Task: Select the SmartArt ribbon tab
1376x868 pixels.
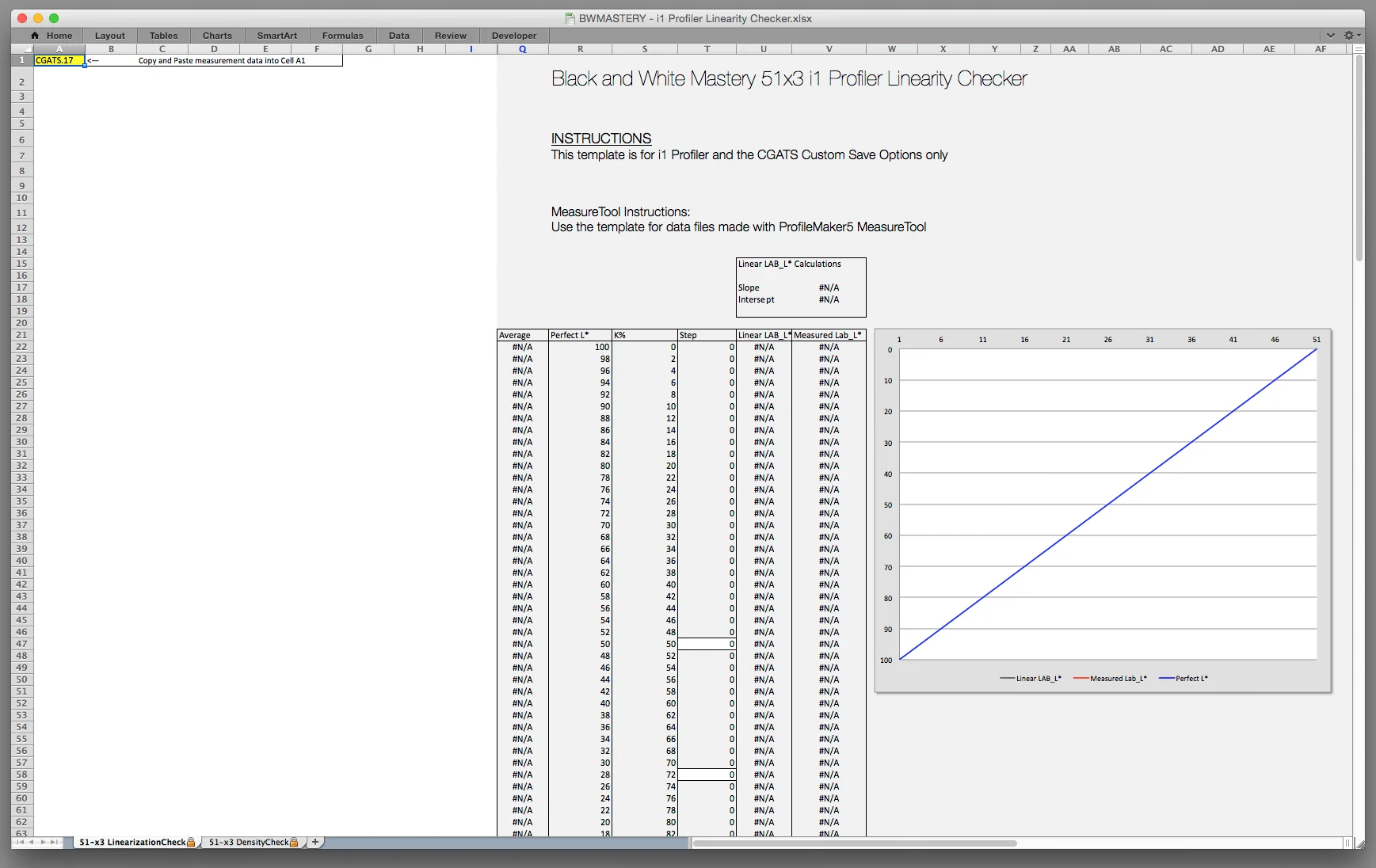Action: click(x=277, y=36)
